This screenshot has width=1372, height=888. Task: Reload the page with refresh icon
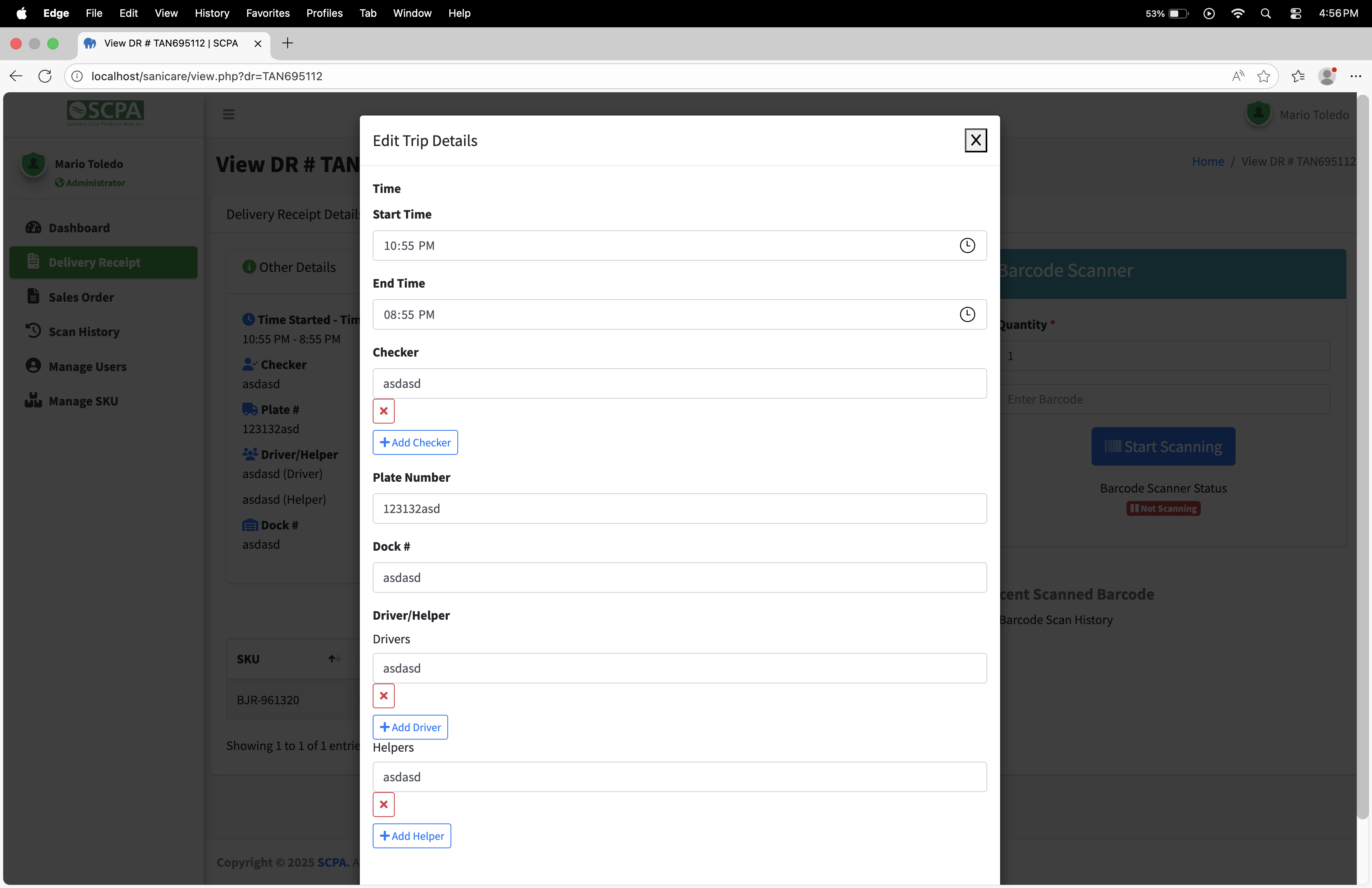[45, 76]
